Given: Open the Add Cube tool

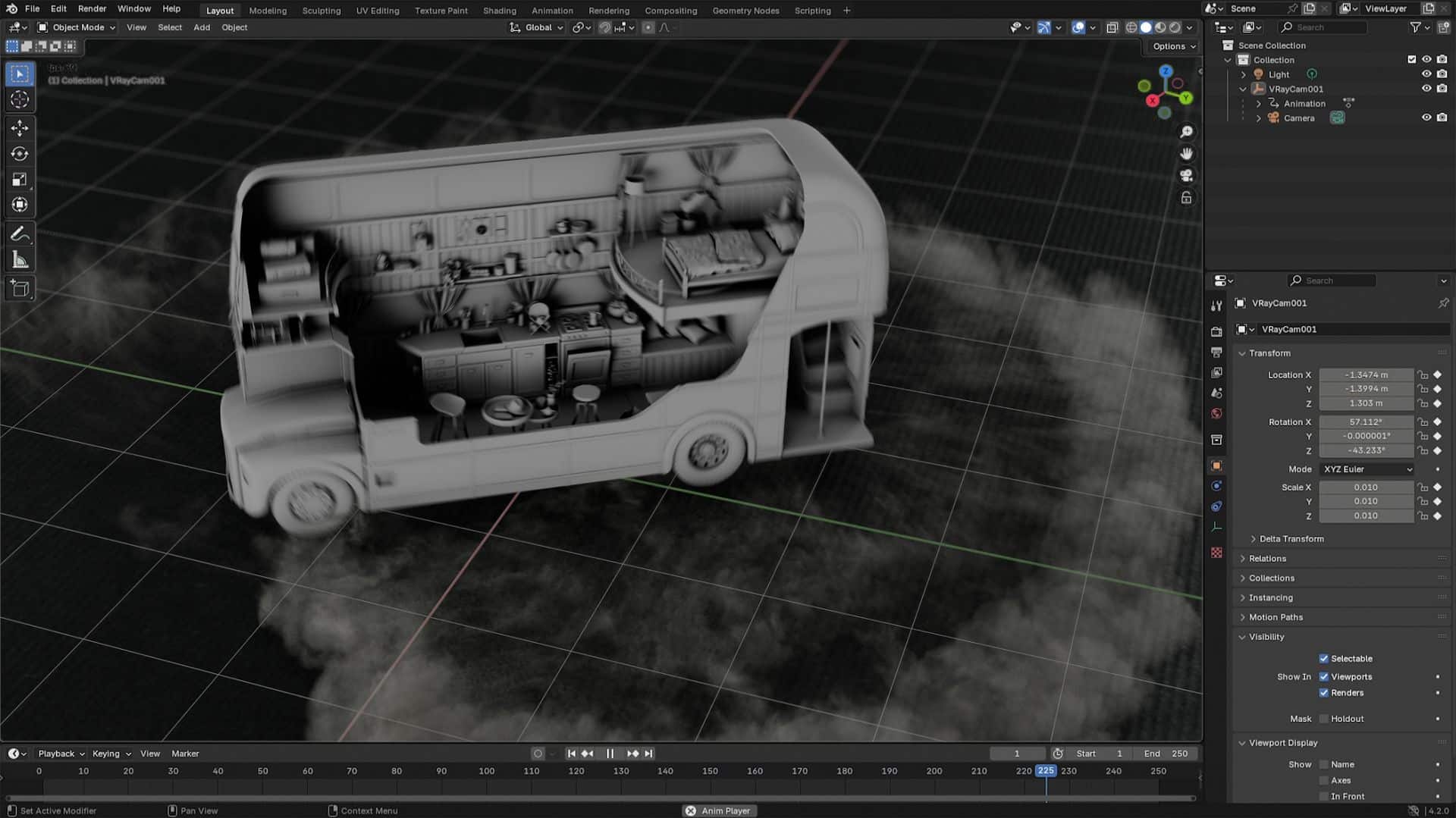Looking at the screenshot, I should coord(20,288).
